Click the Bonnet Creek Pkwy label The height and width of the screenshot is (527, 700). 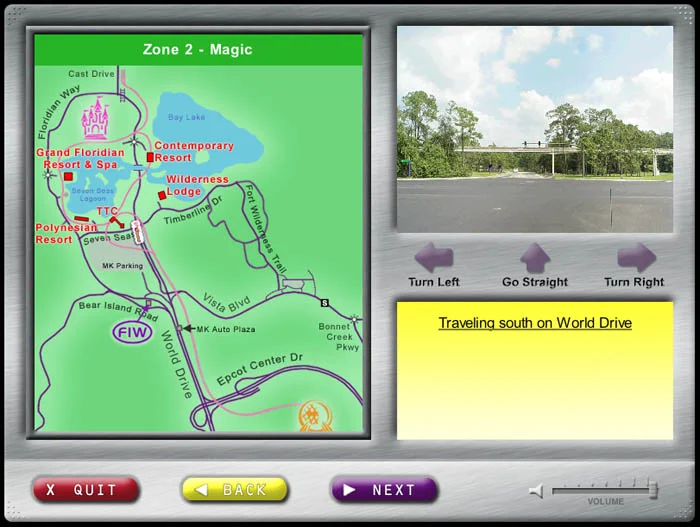(x=339, y=337)
